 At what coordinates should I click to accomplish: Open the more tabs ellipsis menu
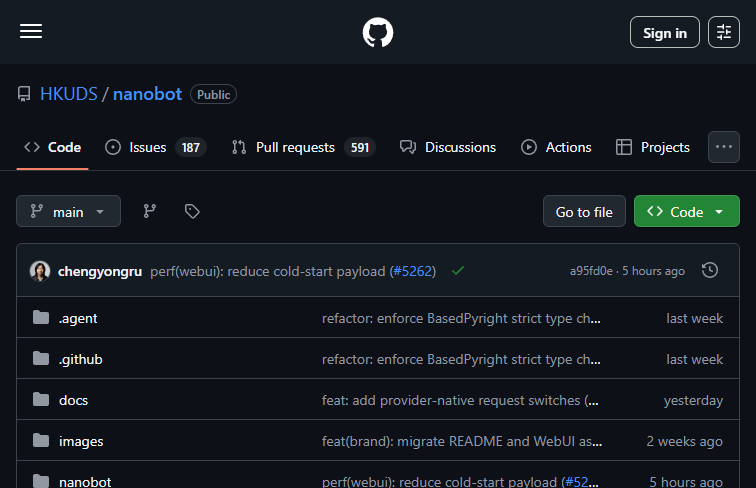(x=724, y=147)
